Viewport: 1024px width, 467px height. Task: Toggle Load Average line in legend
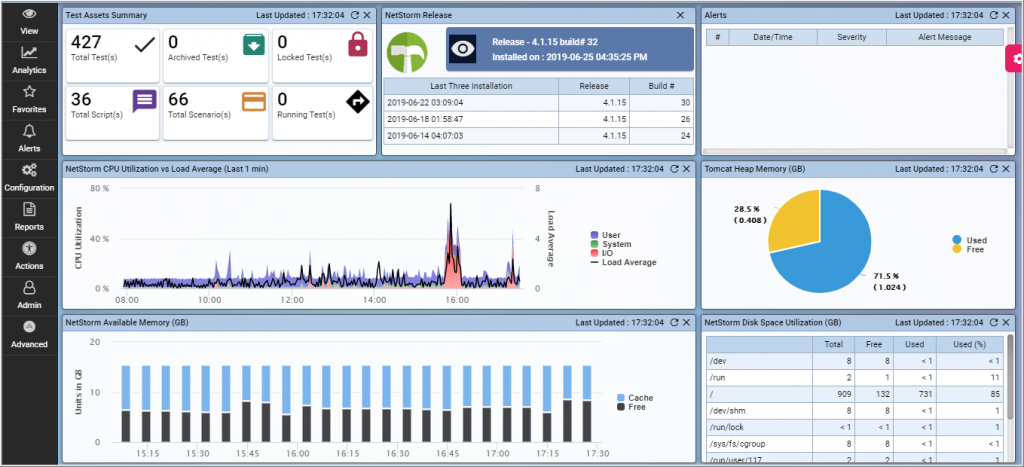click(x=623, y=262)
